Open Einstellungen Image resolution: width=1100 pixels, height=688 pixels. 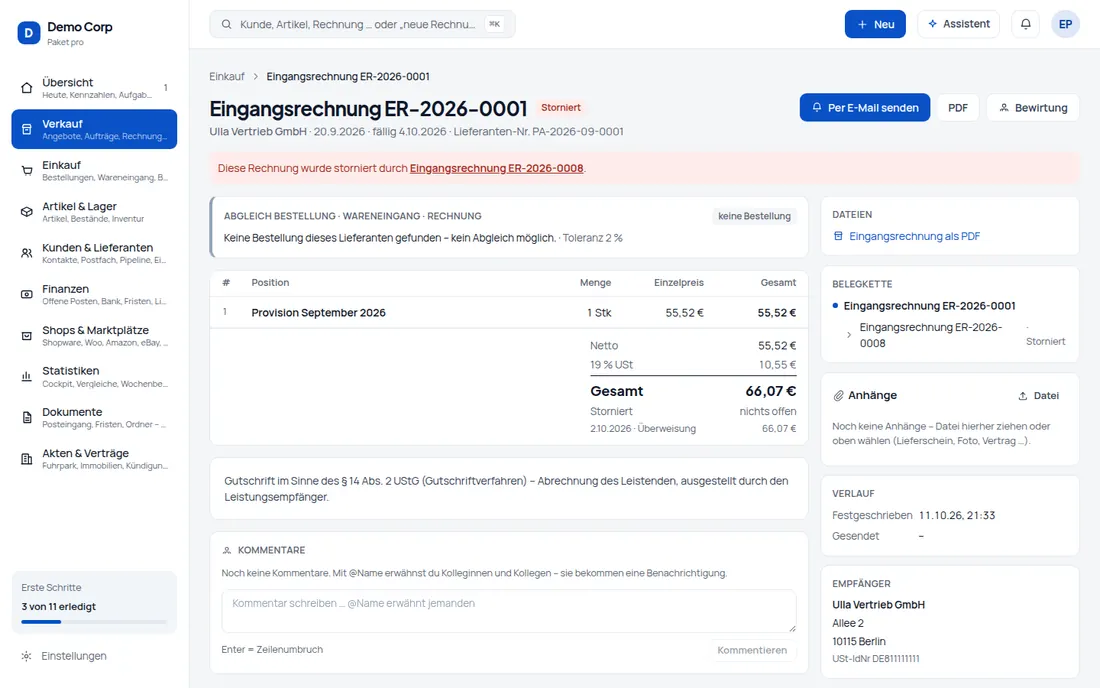[x=94, y=656]
